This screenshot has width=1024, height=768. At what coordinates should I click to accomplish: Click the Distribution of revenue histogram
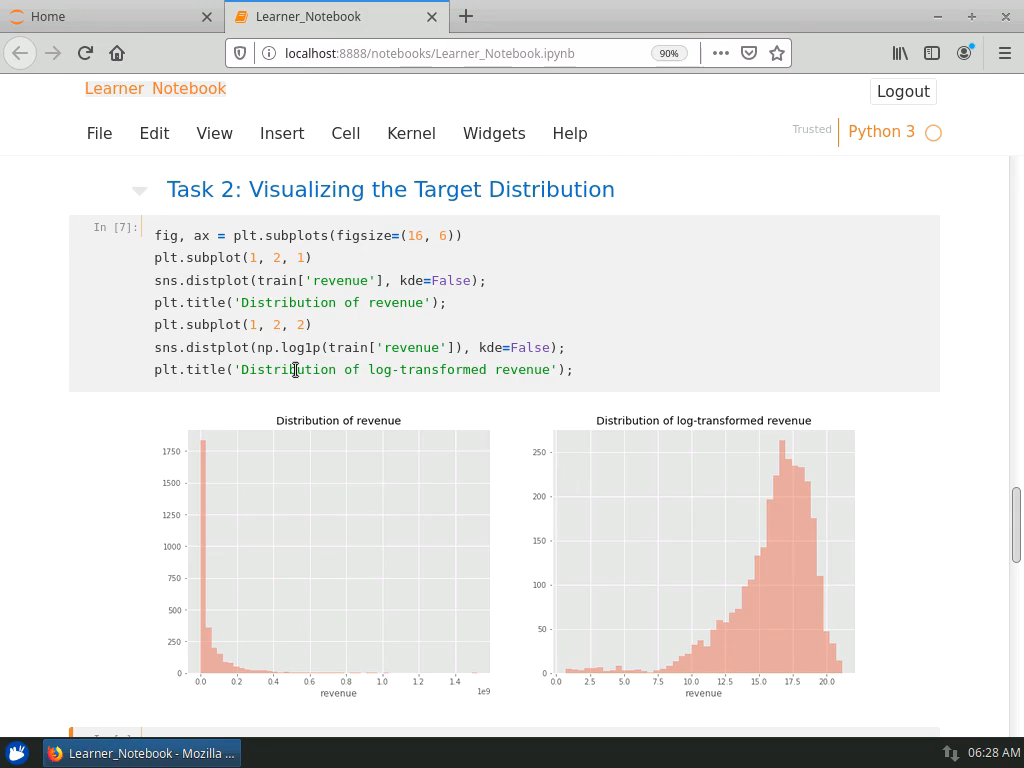tap(338, 552)
